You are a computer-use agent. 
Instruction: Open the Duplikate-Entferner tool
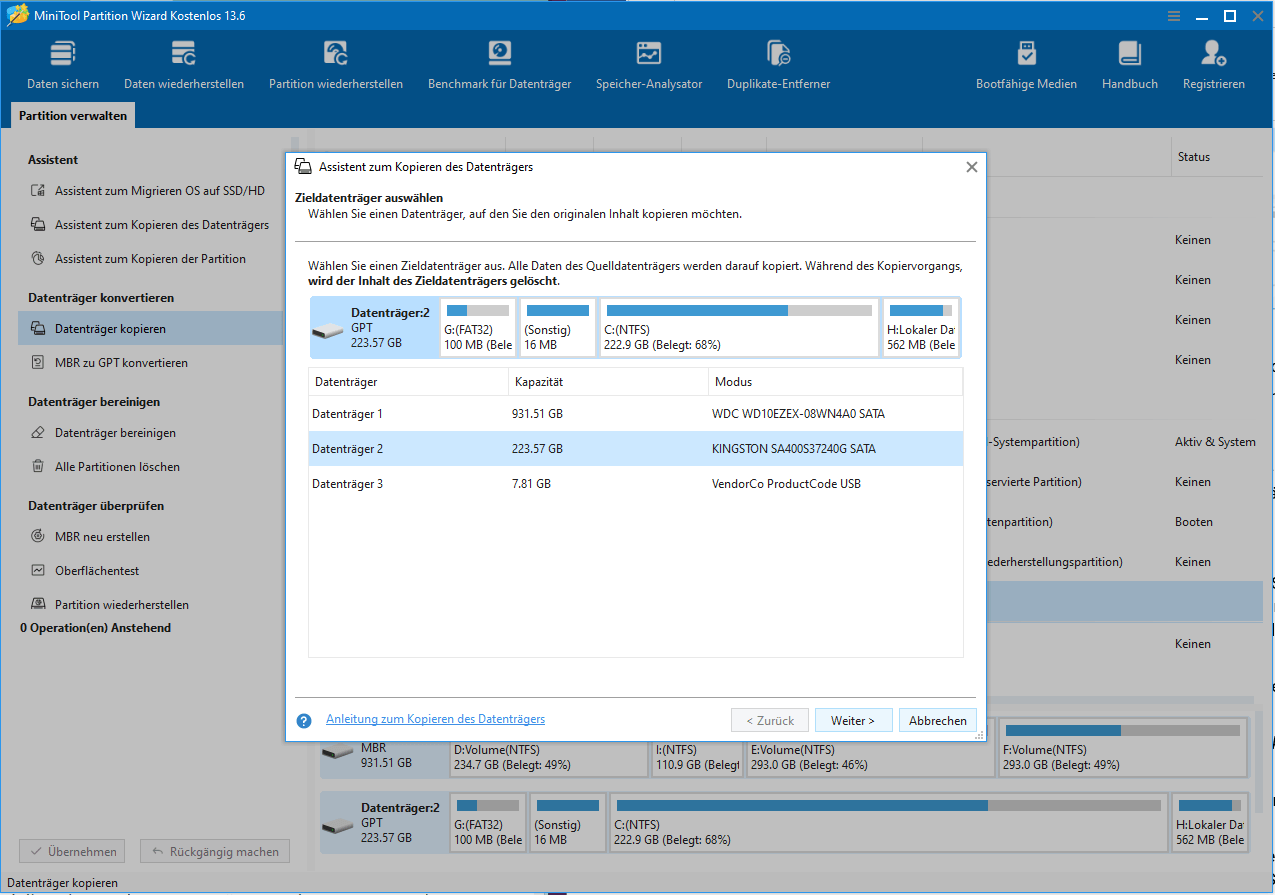(778, 65)
